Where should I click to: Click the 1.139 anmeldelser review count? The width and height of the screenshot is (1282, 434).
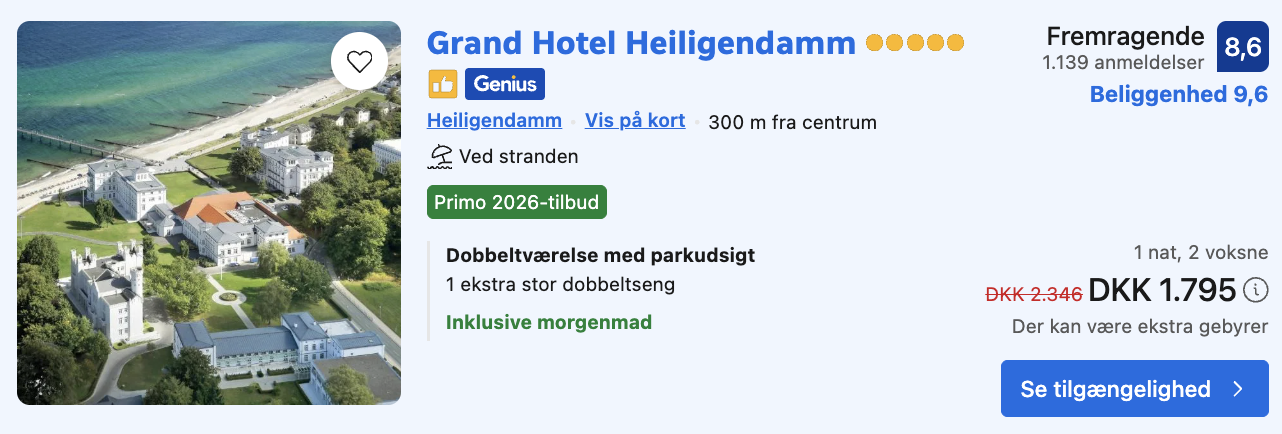point(1123,62)
